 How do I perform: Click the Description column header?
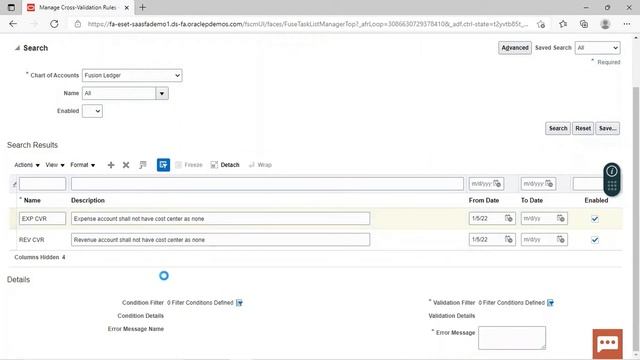tap(88, 200)
